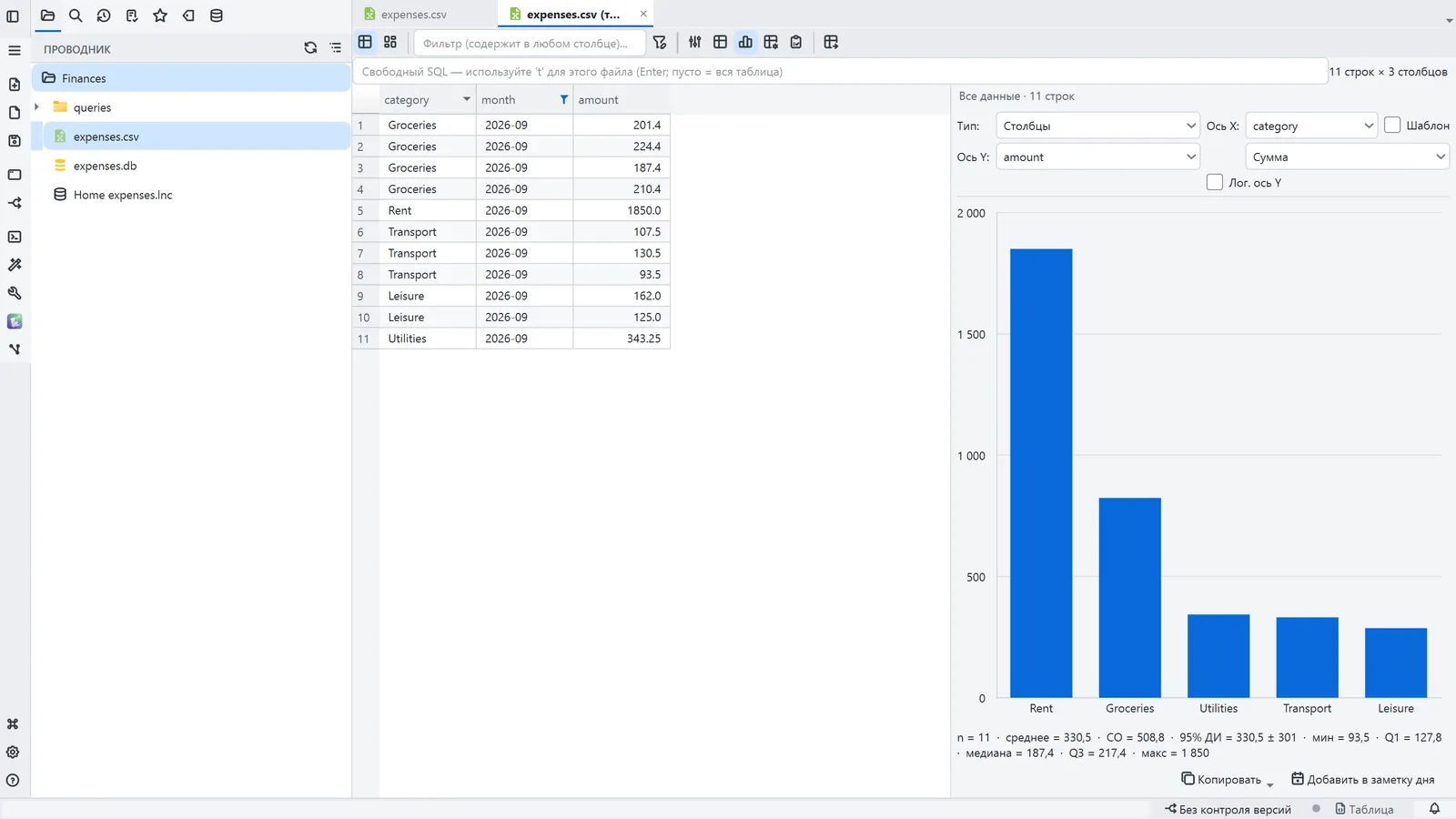Viewport: 1456px width, 819px height.
Task: Open the favorites star icon
Action: tap(160, 15)
